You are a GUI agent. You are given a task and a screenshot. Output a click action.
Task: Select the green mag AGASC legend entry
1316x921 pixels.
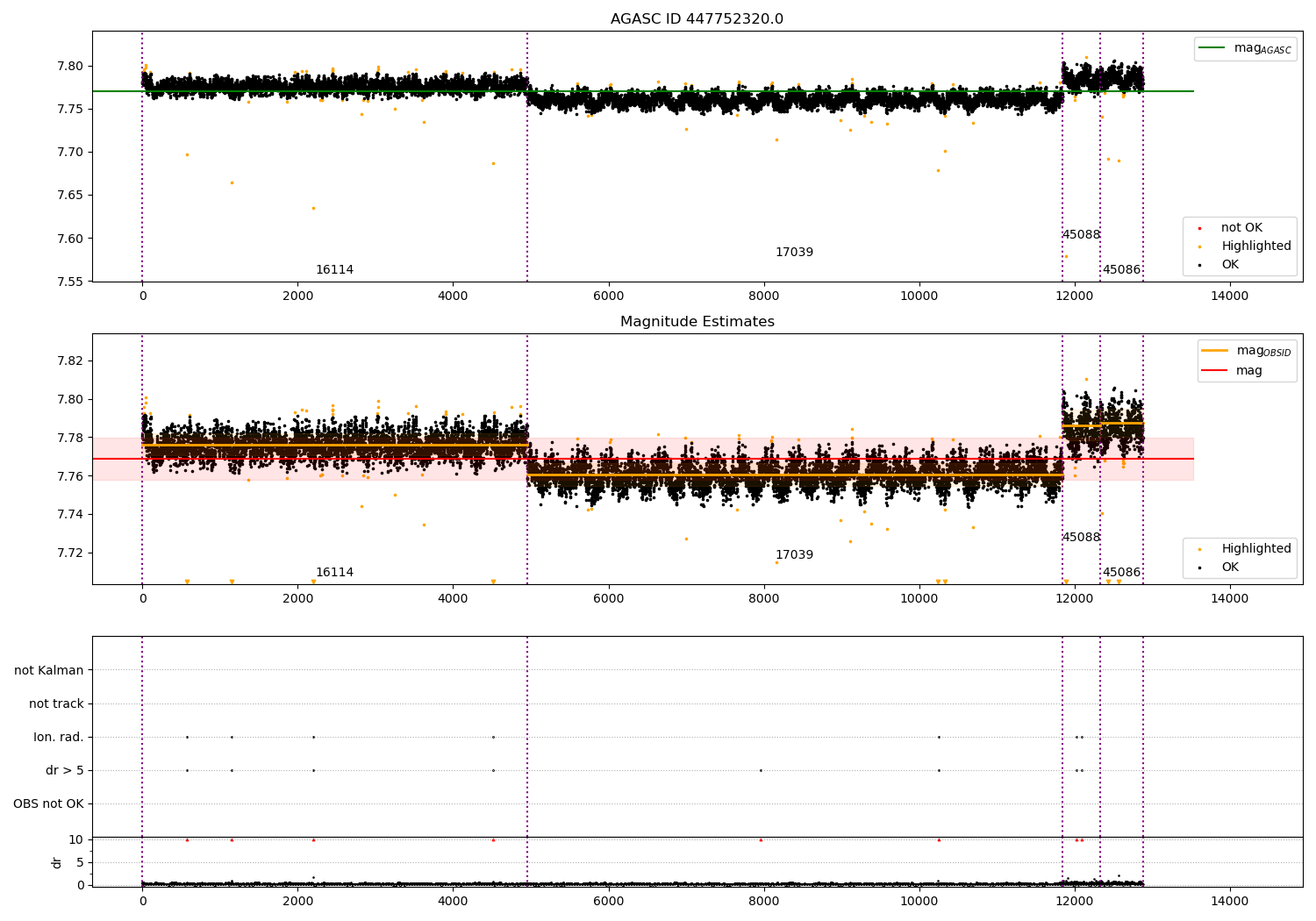(x=1245, y=48)
